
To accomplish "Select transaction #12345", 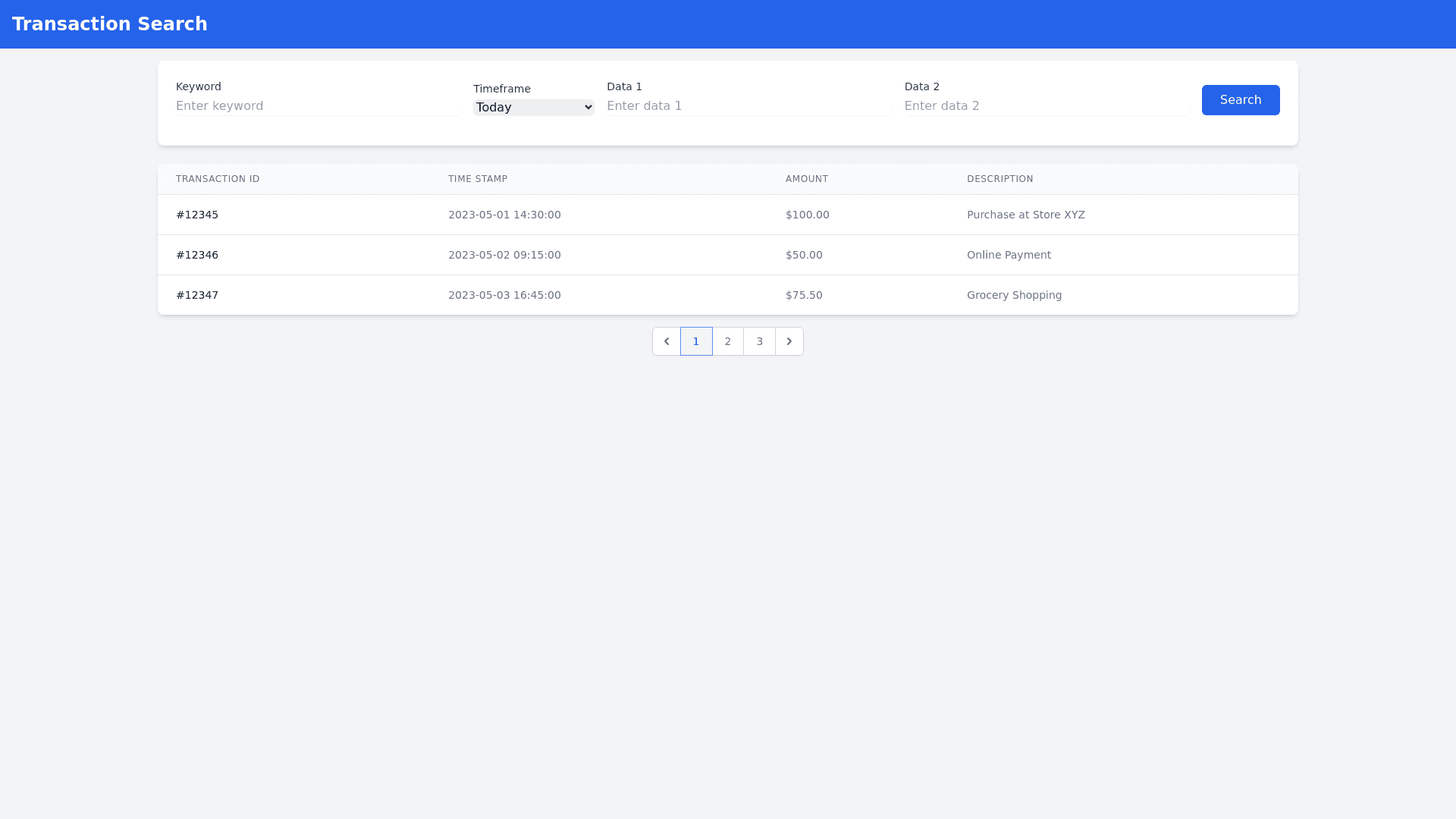I will (197, 215).
